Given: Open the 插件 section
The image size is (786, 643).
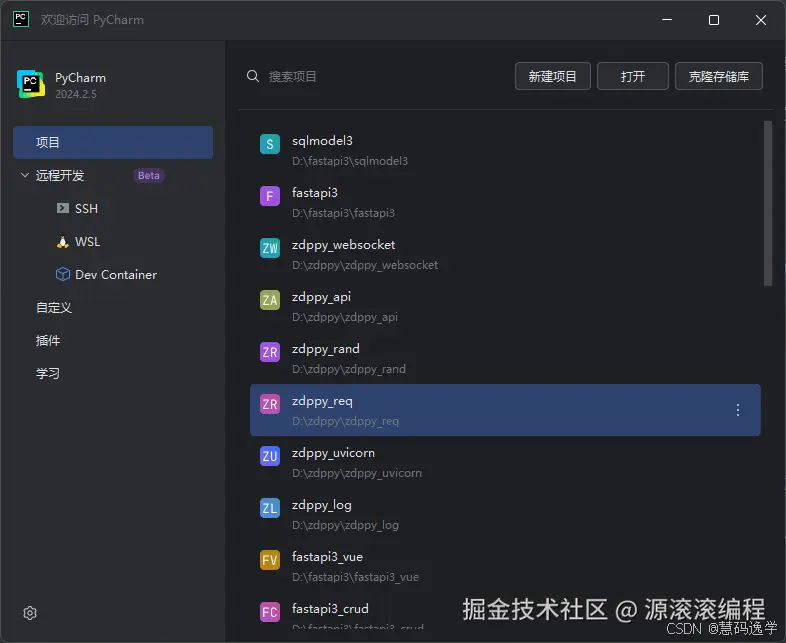Looking at the screenshot, I should 48,341.
